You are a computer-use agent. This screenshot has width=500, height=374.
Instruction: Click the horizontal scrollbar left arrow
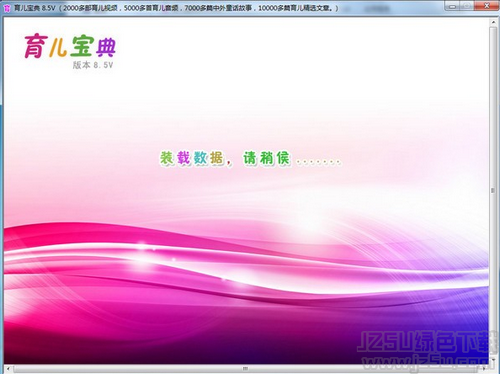click(x=8, y=369)
